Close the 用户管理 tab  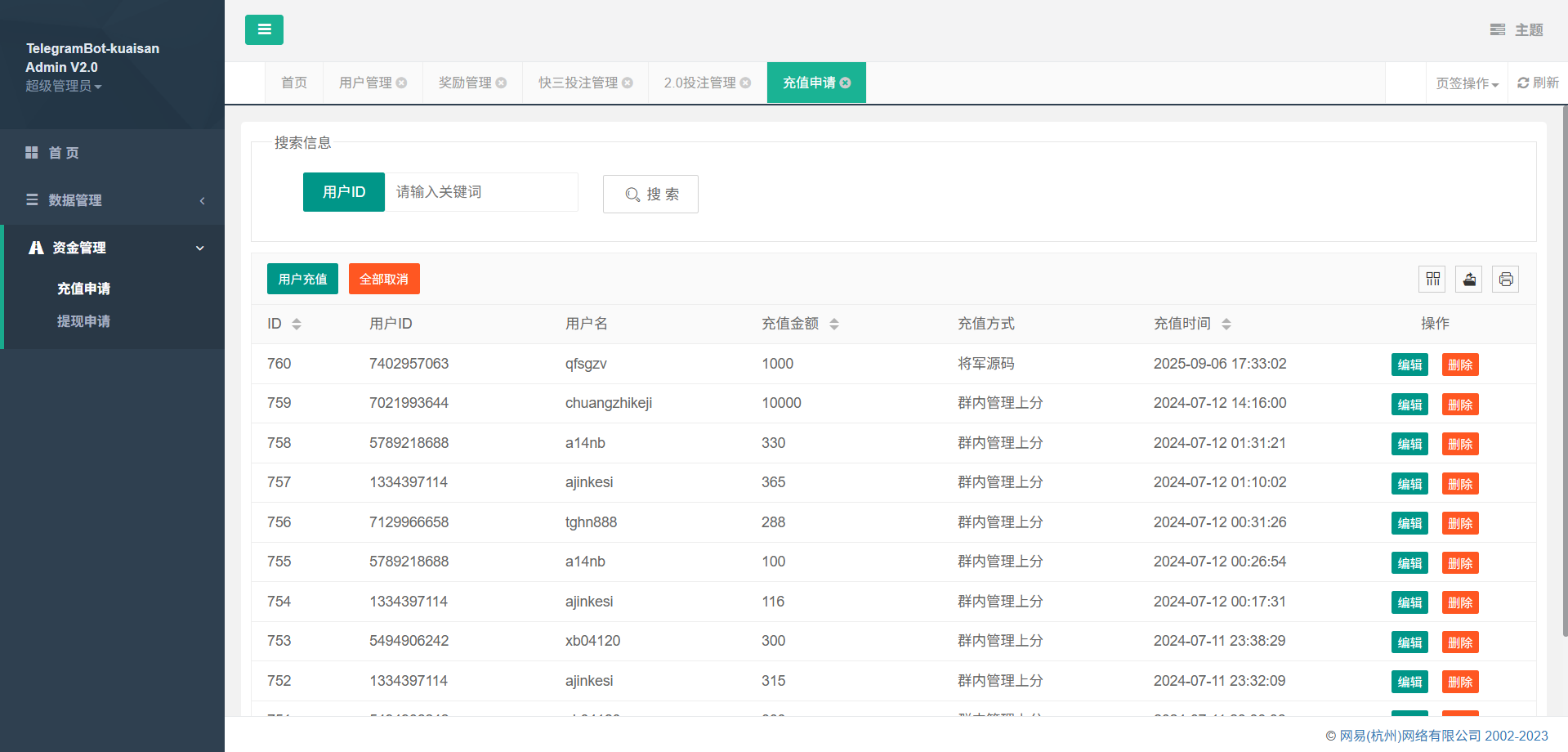pyautogui.click(x=401, y=83)
